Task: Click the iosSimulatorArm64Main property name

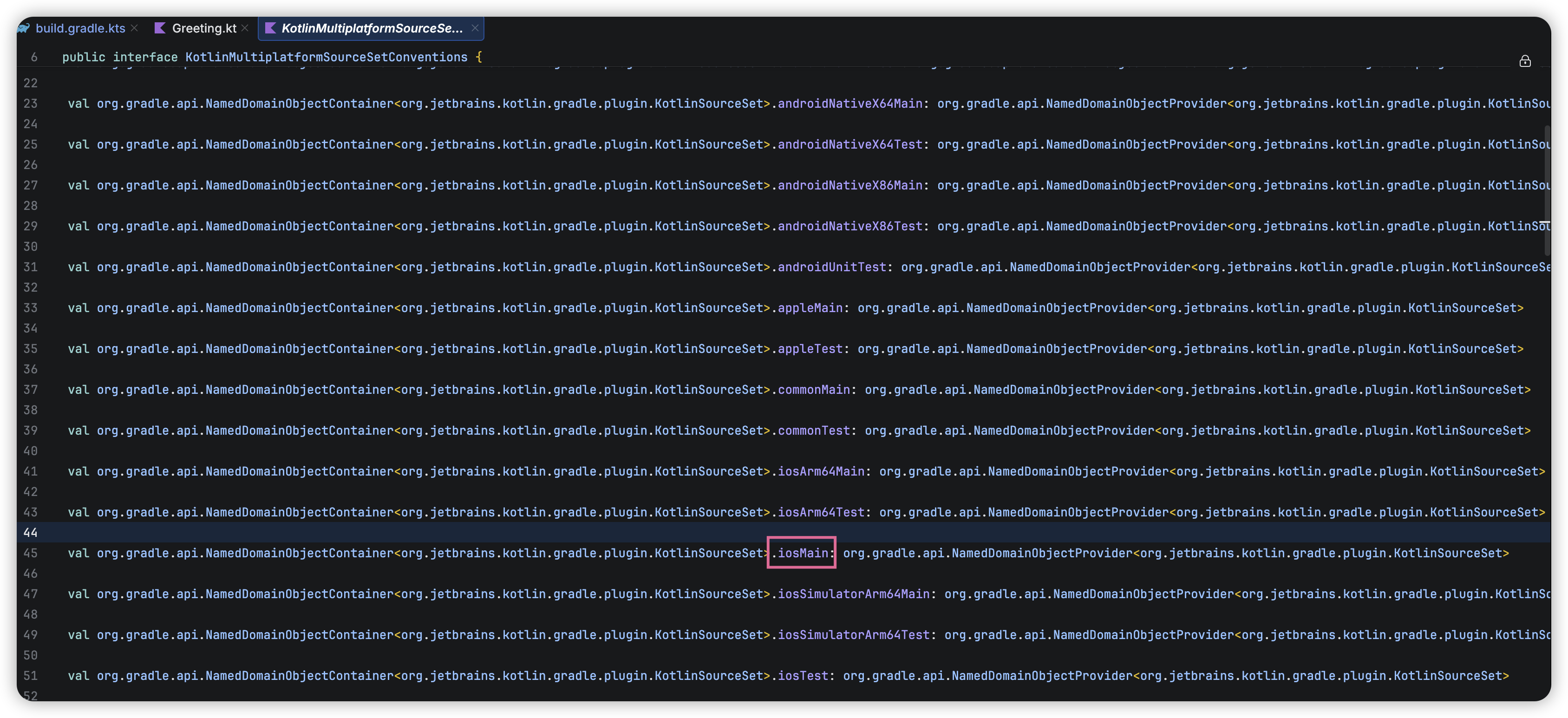Action: [853, 594]
